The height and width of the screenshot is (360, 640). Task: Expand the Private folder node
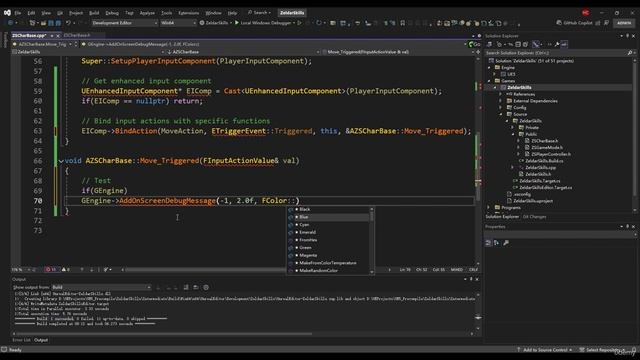(513, 127)
